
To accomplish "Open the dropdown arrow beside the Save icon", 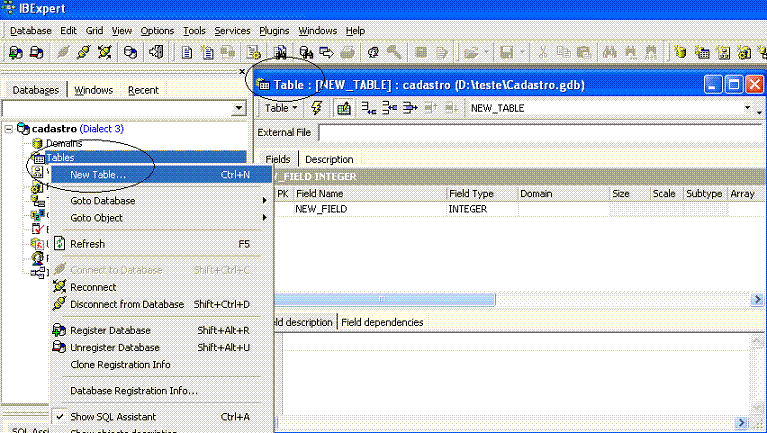I will [x=522, y=52].
